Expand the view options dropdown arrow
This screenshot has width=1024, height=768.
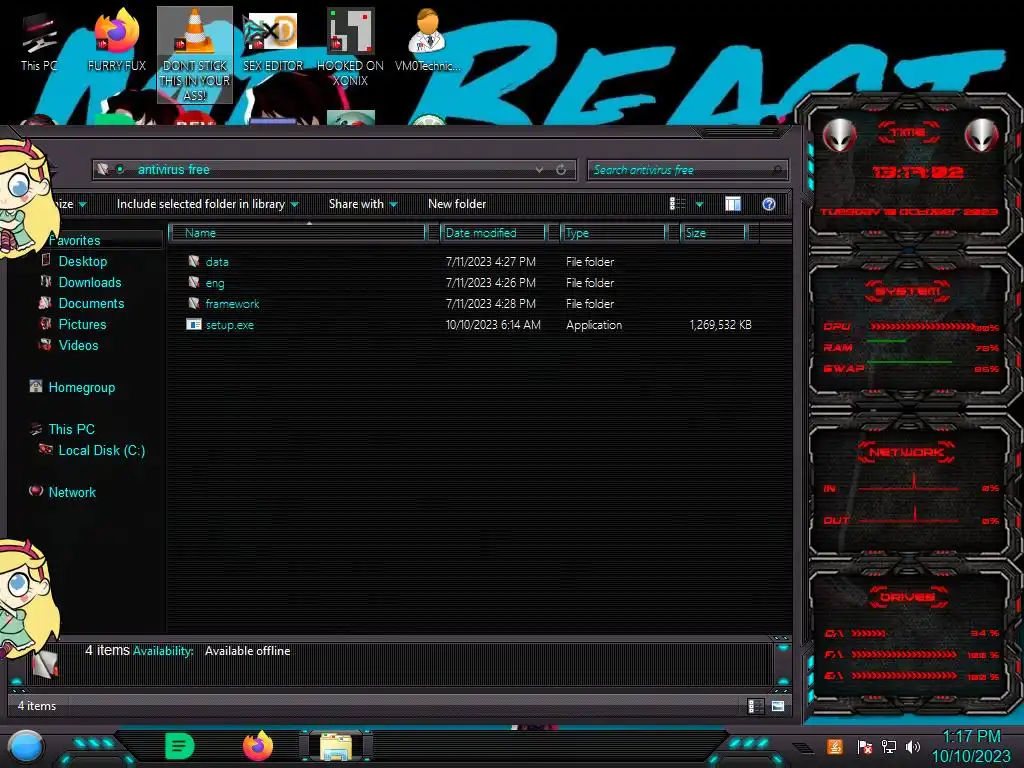coord(699,204)
